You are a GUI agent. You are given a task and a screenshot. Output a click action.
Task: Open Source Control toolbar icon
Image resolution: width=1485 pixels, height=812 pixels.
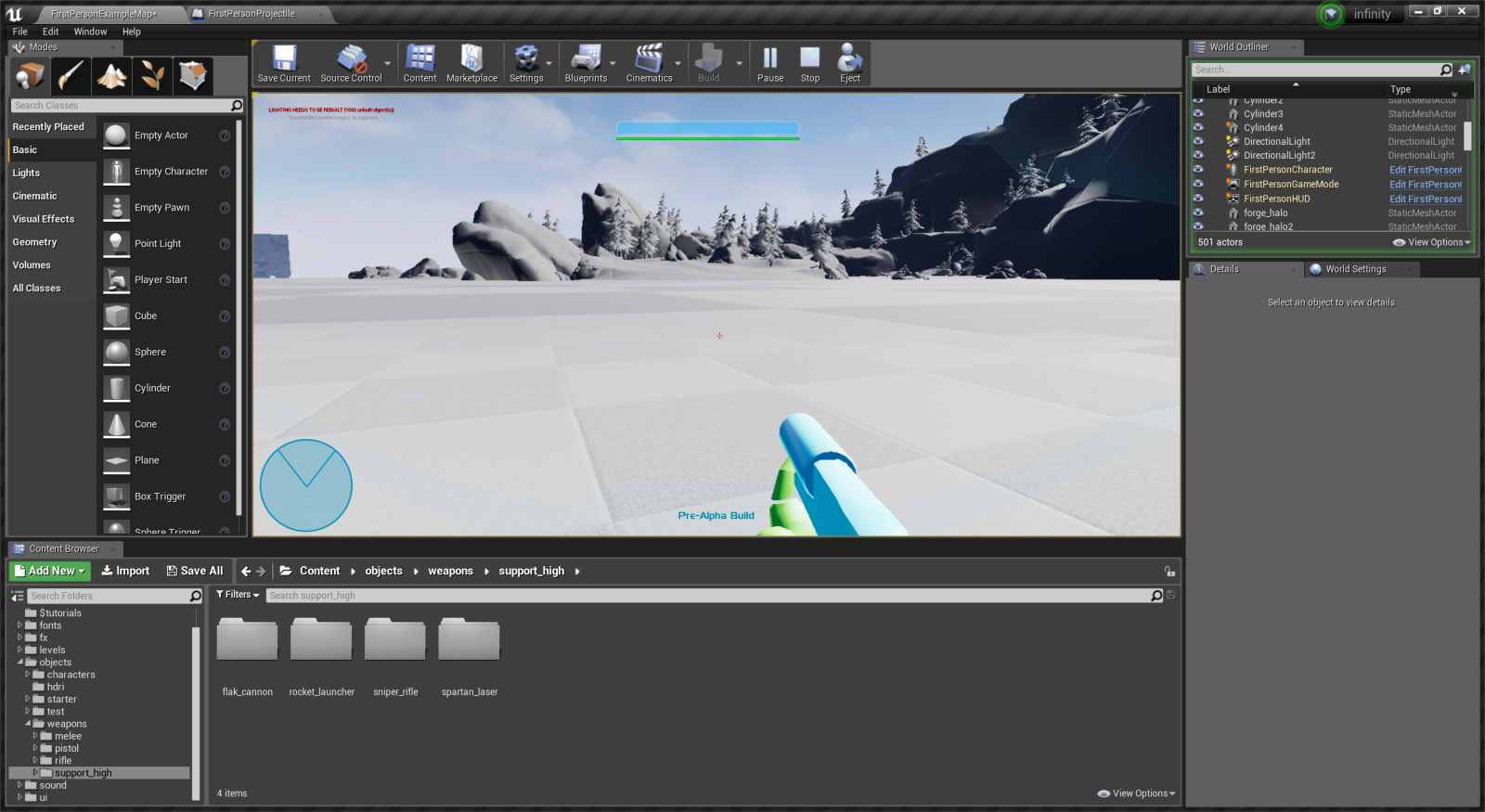click(x=351, y=58)
